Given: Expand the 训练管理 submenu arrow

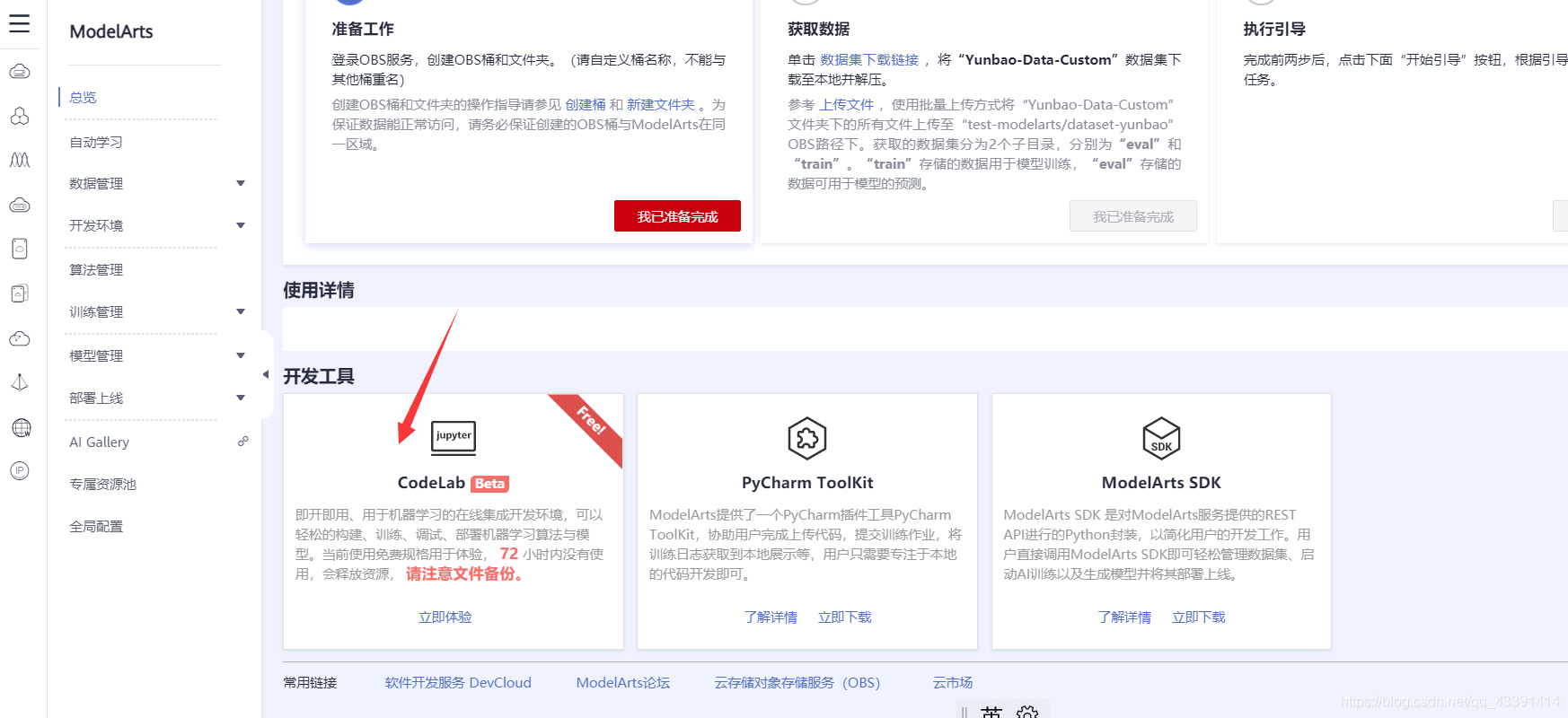Looking at the screenshot, I should click(x=241, y=311).
